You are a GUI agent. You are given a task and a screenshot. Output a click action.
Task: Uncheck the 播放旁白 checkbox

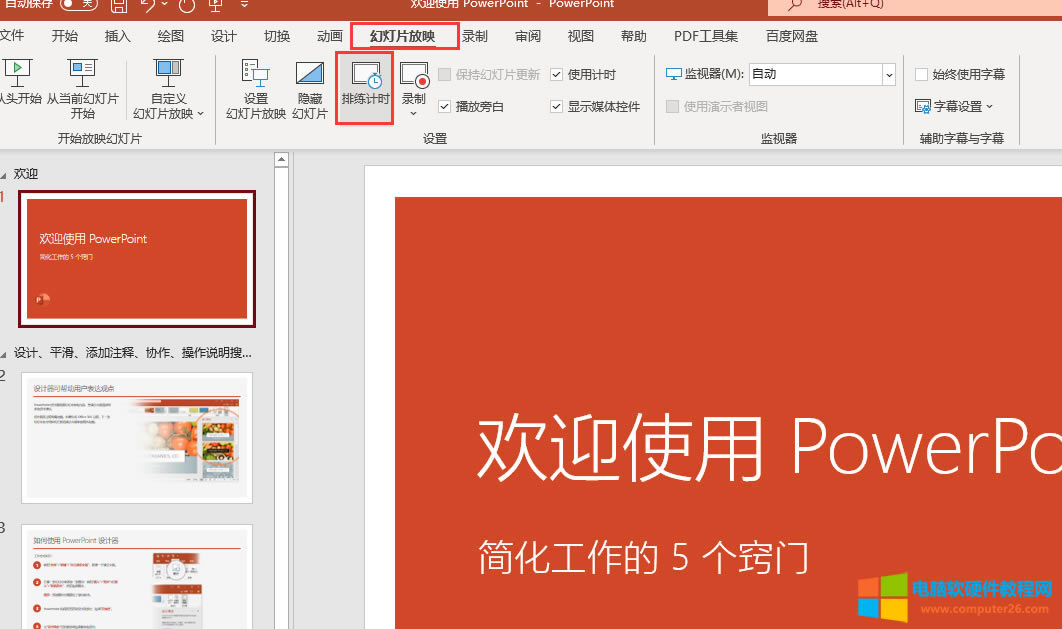point(445,107)
